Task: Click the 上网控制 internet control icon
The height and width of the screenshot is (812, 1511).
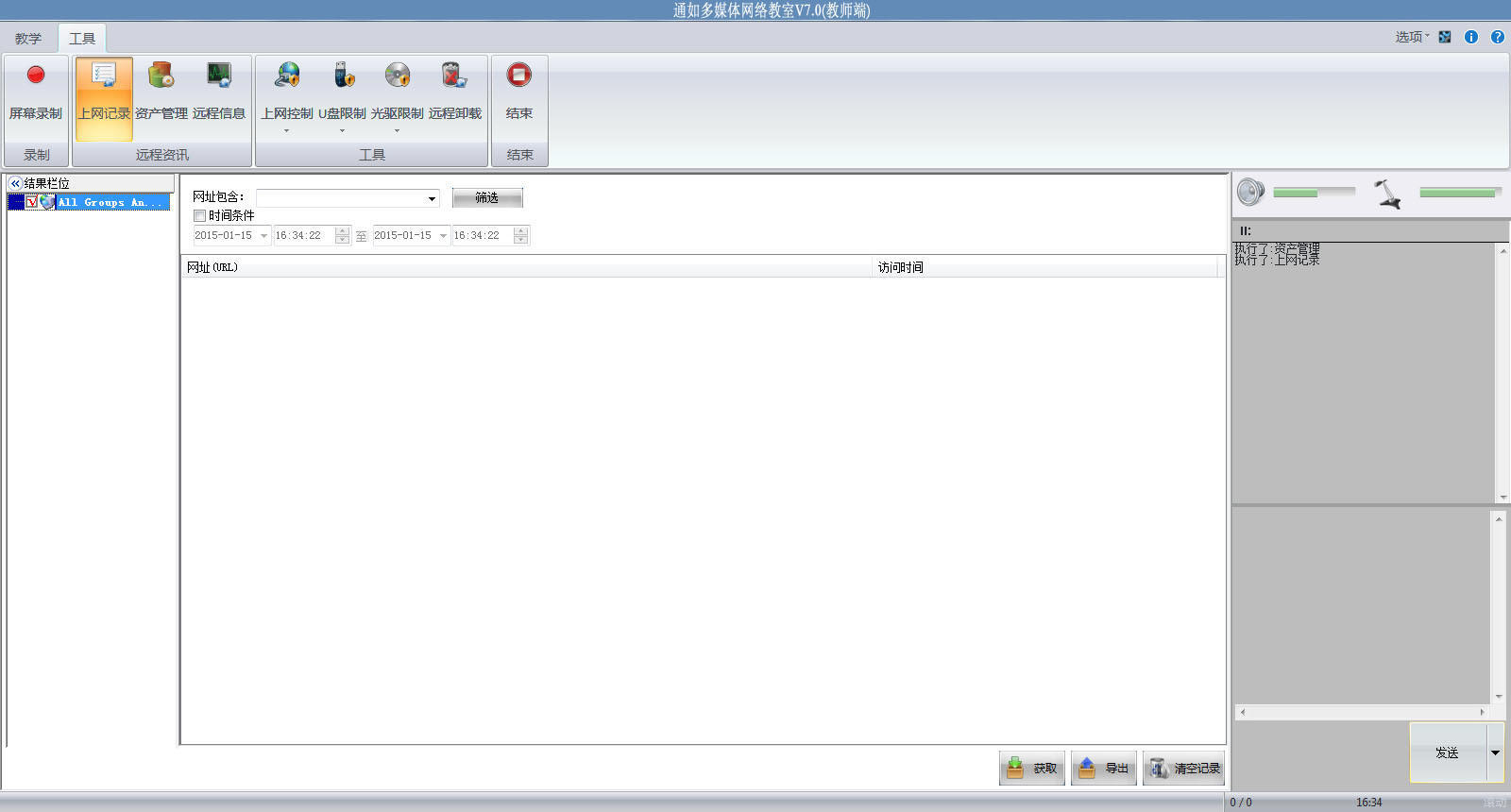Action: coord(287,76)
